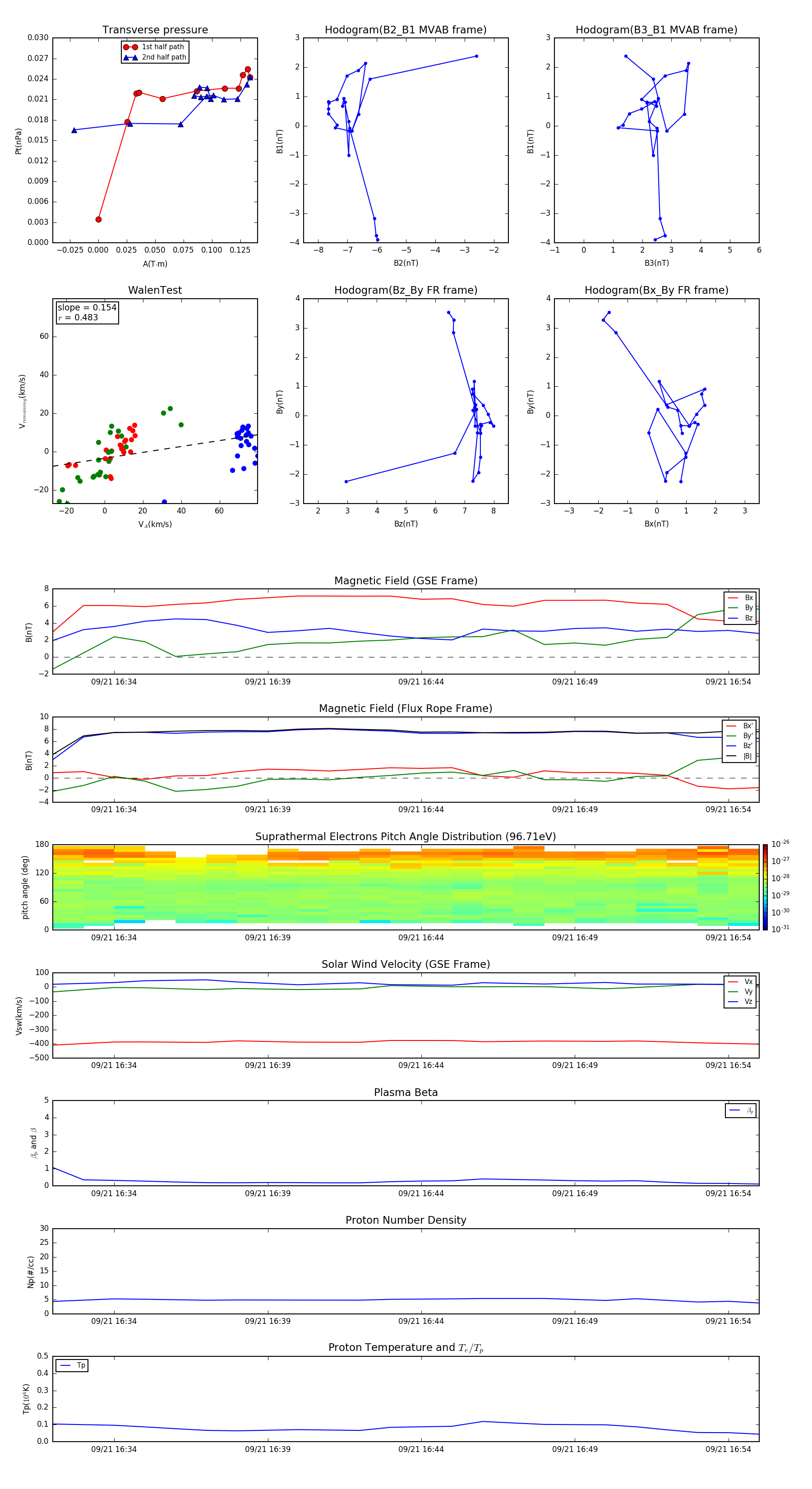Click the "Solar Wind Velocity (GSE Frame)" title

(406, 965)
